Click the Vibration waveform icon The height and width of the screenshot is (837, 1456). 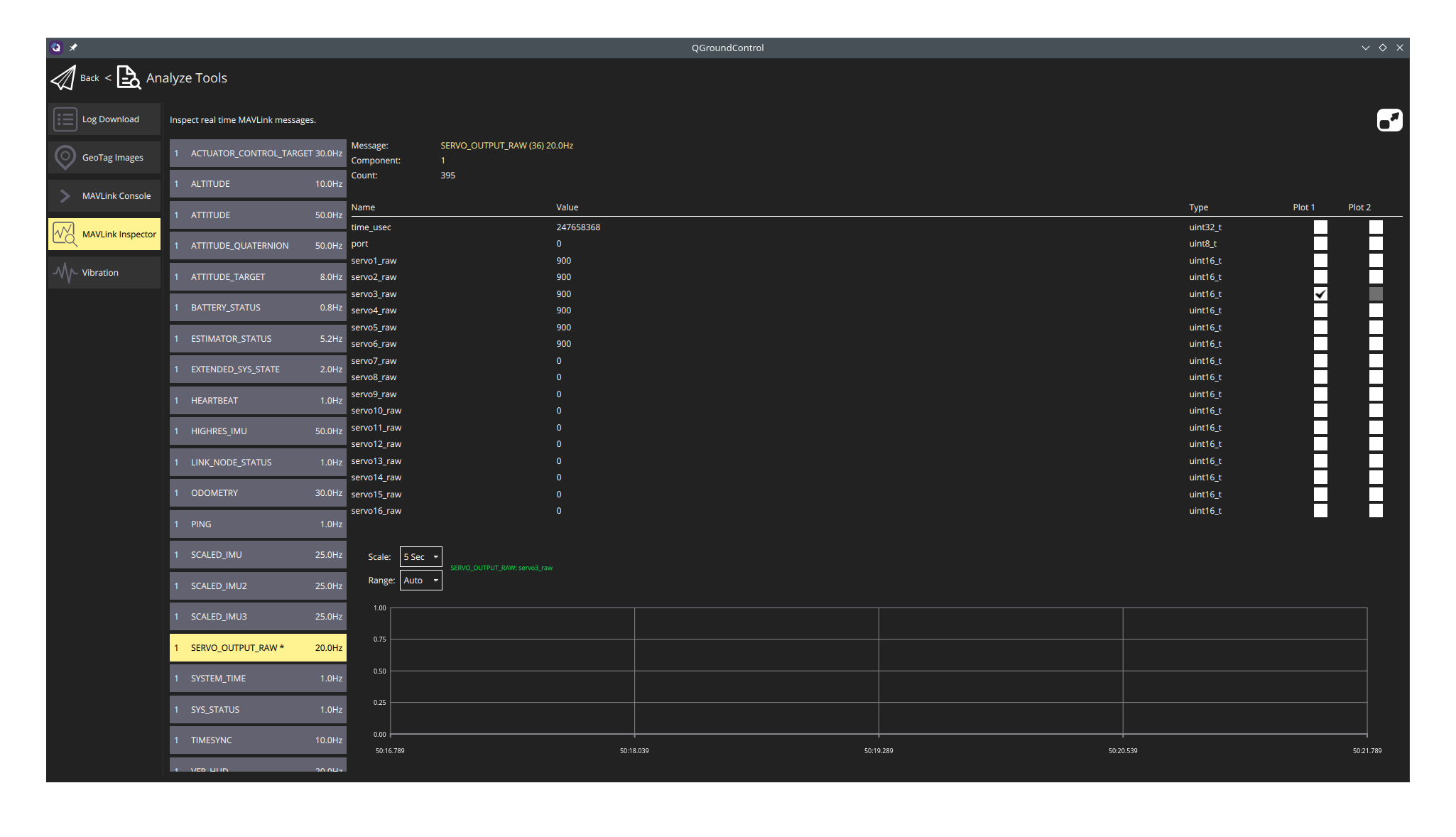(65, 273)
